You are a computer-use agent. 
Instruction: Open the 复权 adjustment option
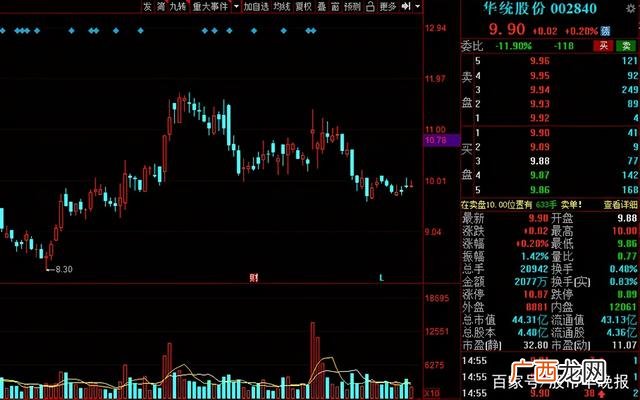(304, 7)
